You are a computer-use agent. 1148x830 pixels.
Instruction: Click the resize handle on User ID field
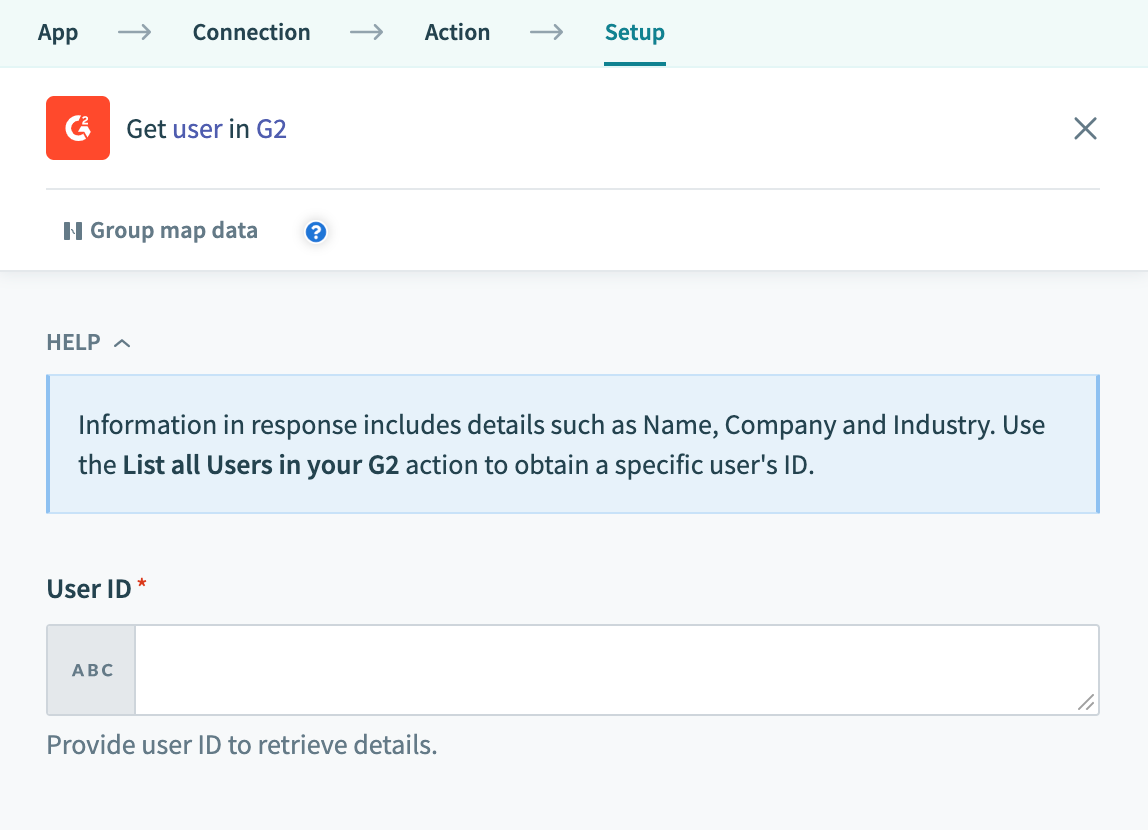pyautogui.click(x=1086, y=704)
